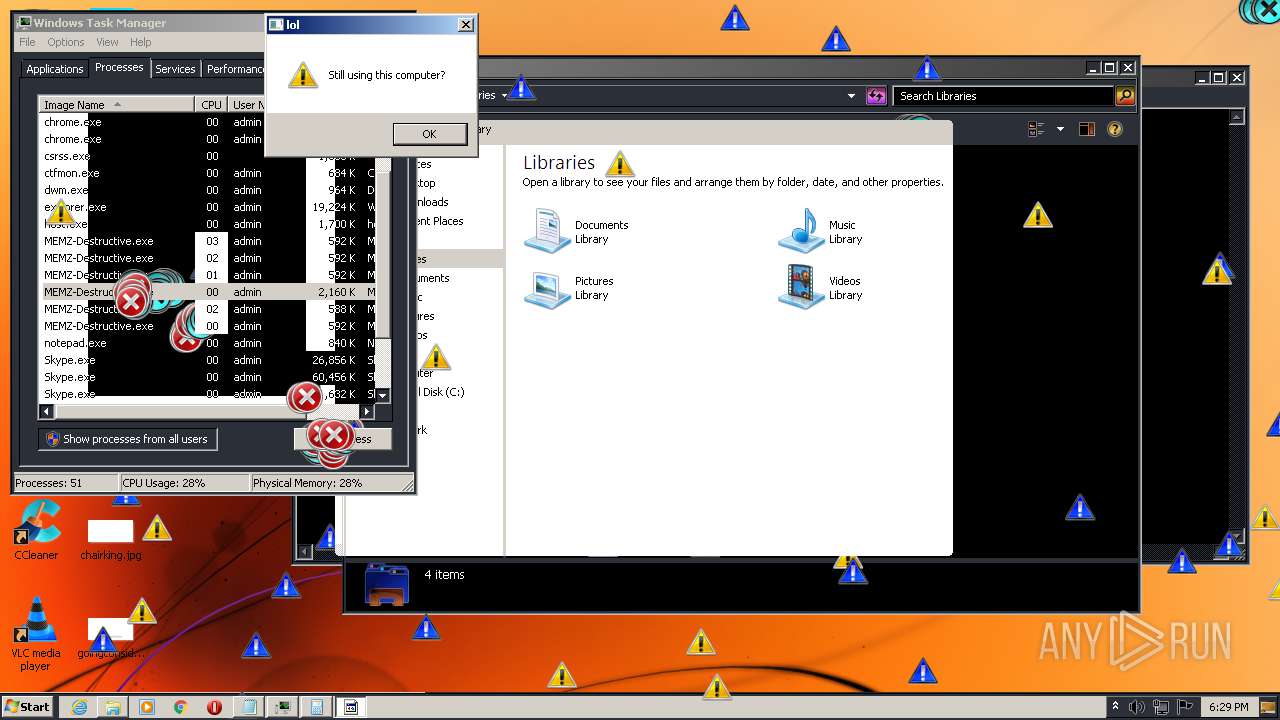The height and width of the screenshot is (720, 1280).
Task: Open Explorer address bar history dropdown
Action: tap(851, 96)
